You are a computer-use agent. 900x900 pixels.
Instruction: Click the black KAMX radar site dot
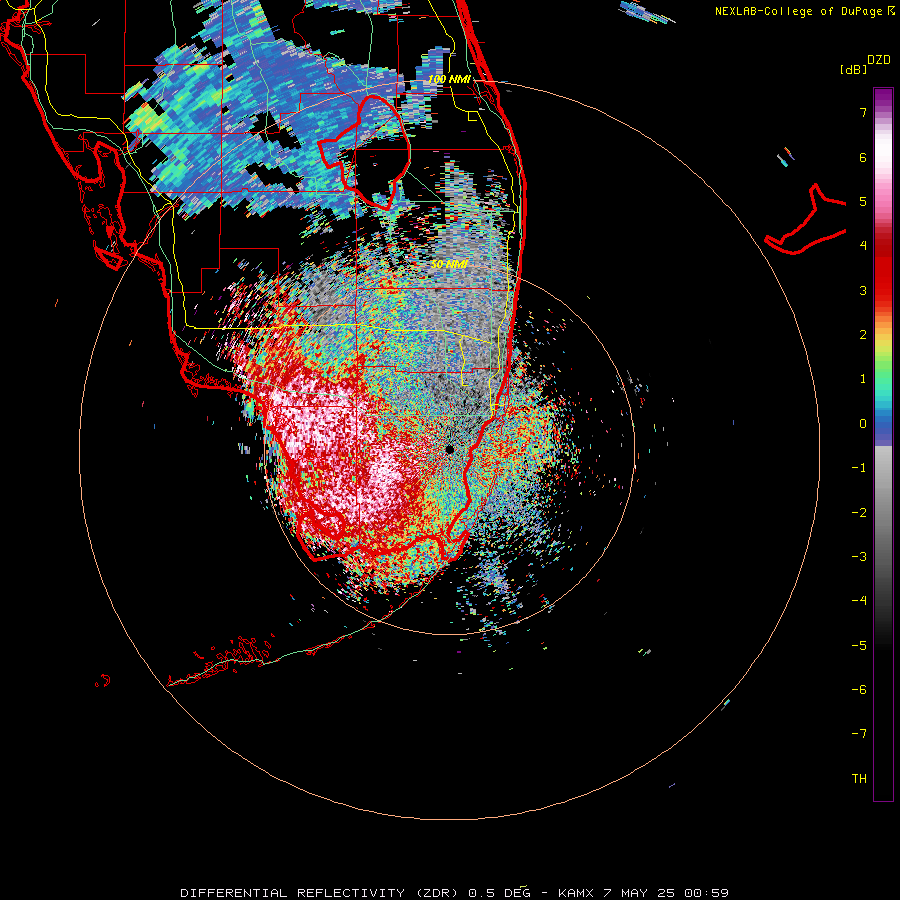[449, 449]
